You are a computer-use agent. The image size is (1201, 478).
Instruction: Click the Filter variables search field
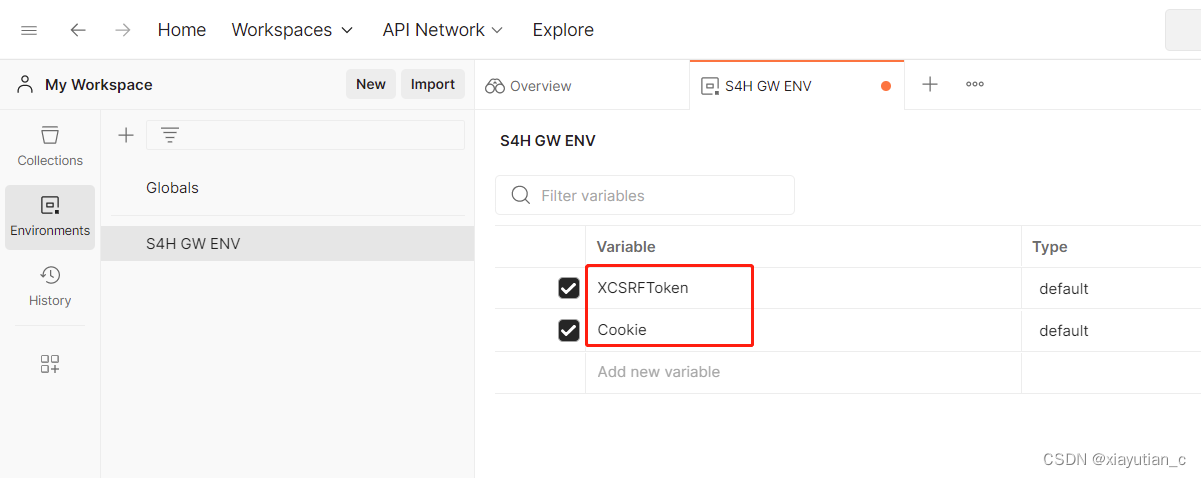click(x=645, y=195)
